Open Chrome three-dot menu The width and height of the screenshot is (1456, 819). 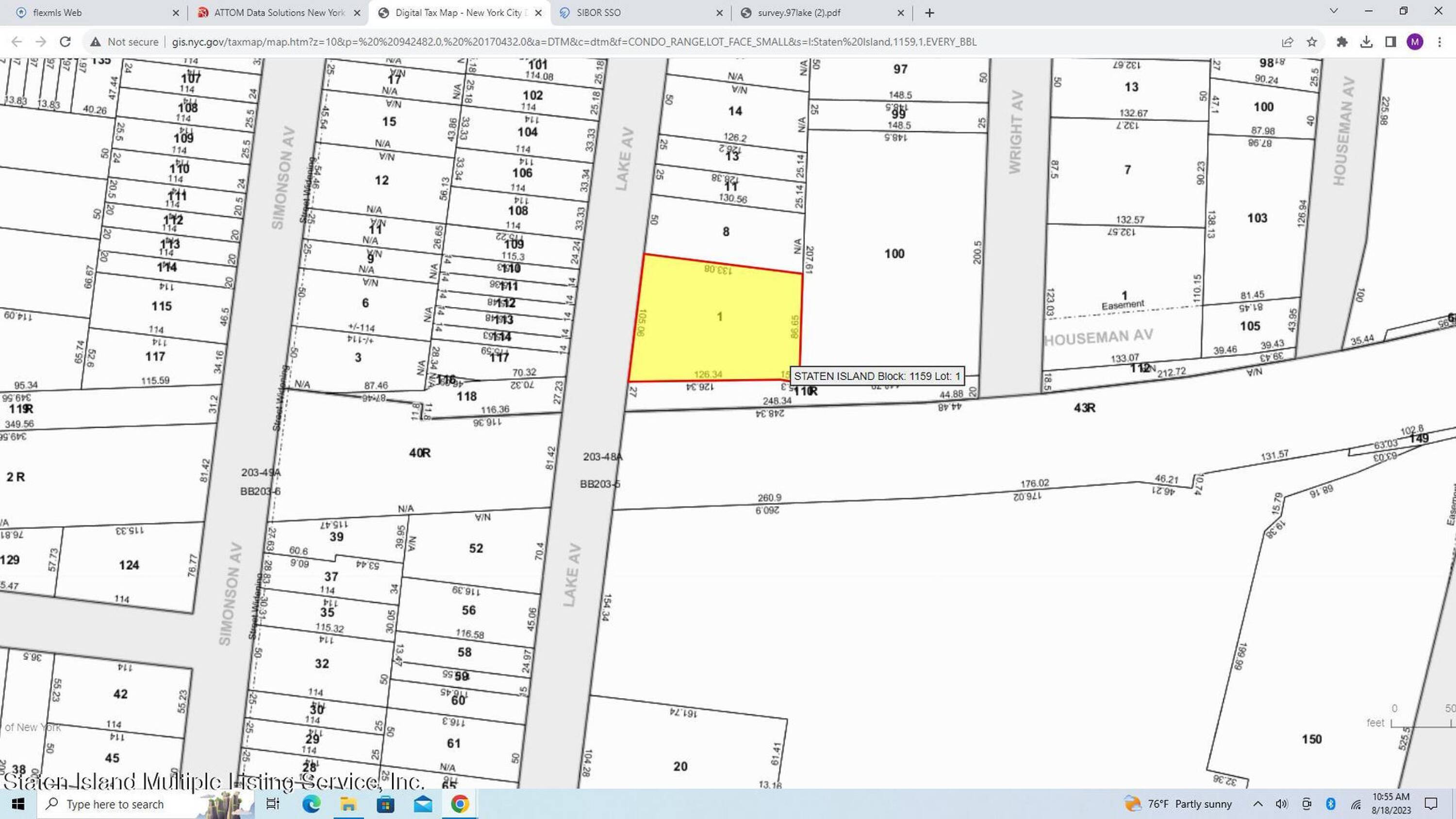click(1439, 42)
